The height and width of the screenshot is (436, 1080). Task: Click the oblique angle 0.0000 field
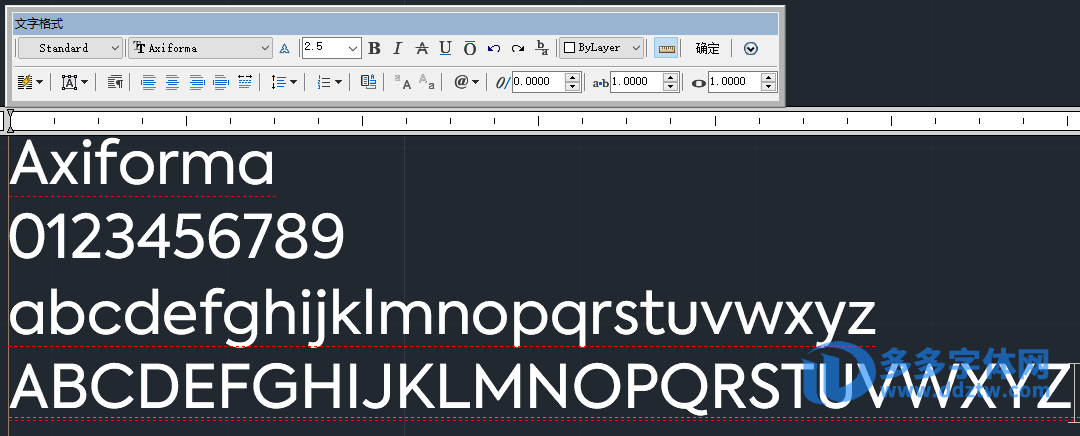(538, 82)
